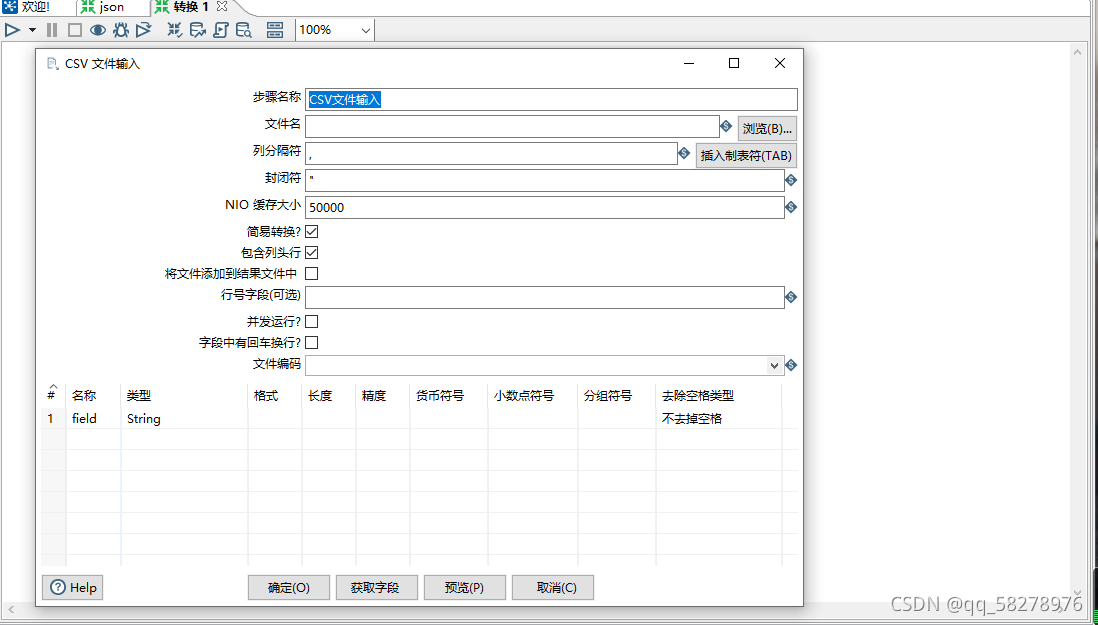Image resolution: width=1098 pixels, height=625 pixels.
Task: Select the String type cell
Action: [x=184, y=419]
